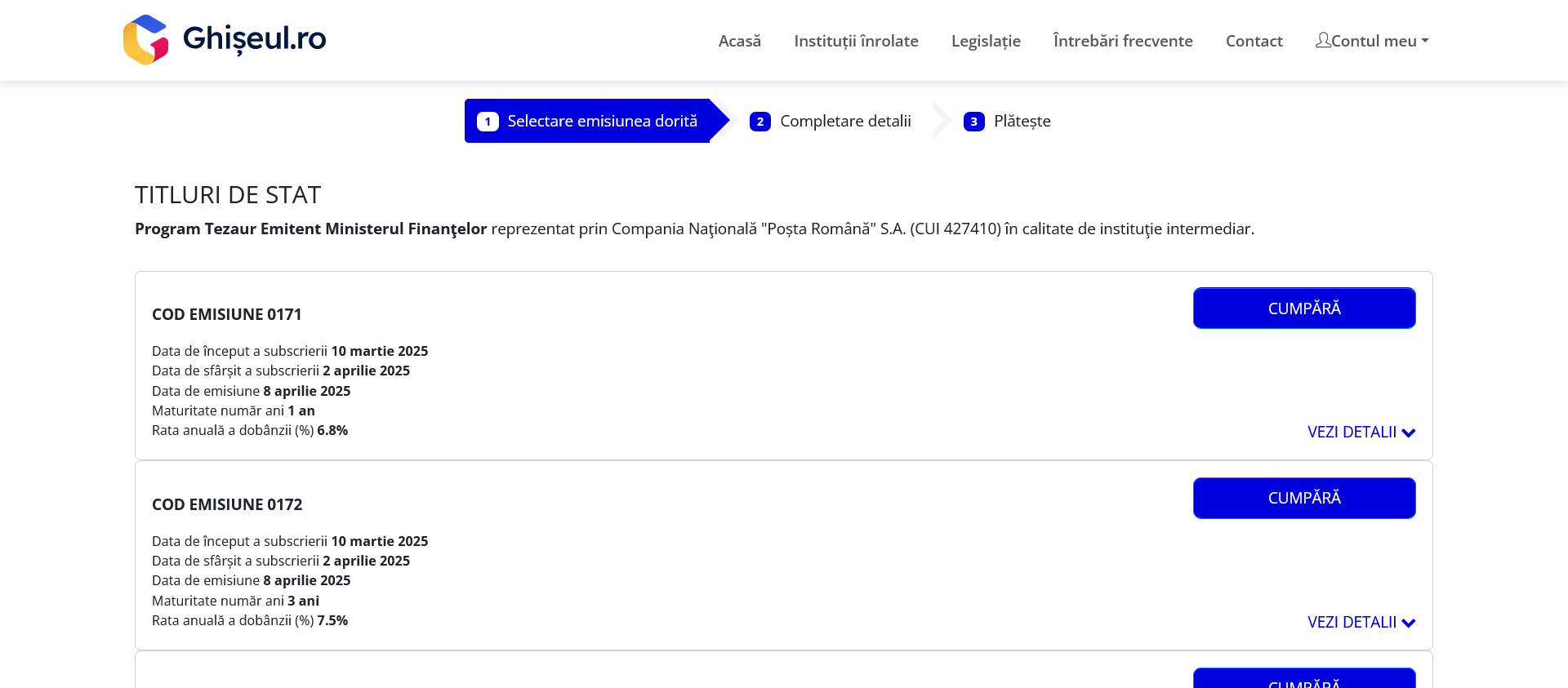Expand VEZI DETALII for emission 0171
This screenshot has width=1568, height=688.
tap(1361, 432)
